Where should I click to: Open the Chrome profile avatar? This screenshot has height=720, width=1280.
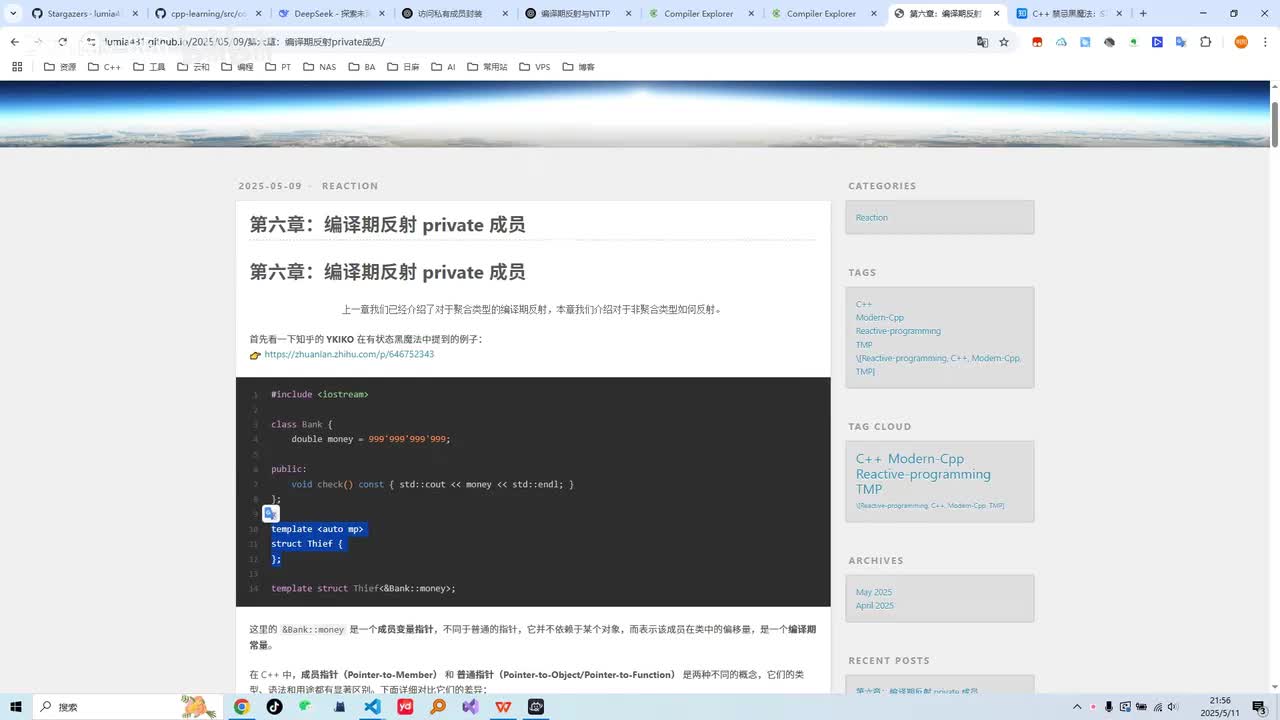point(1241,42)
